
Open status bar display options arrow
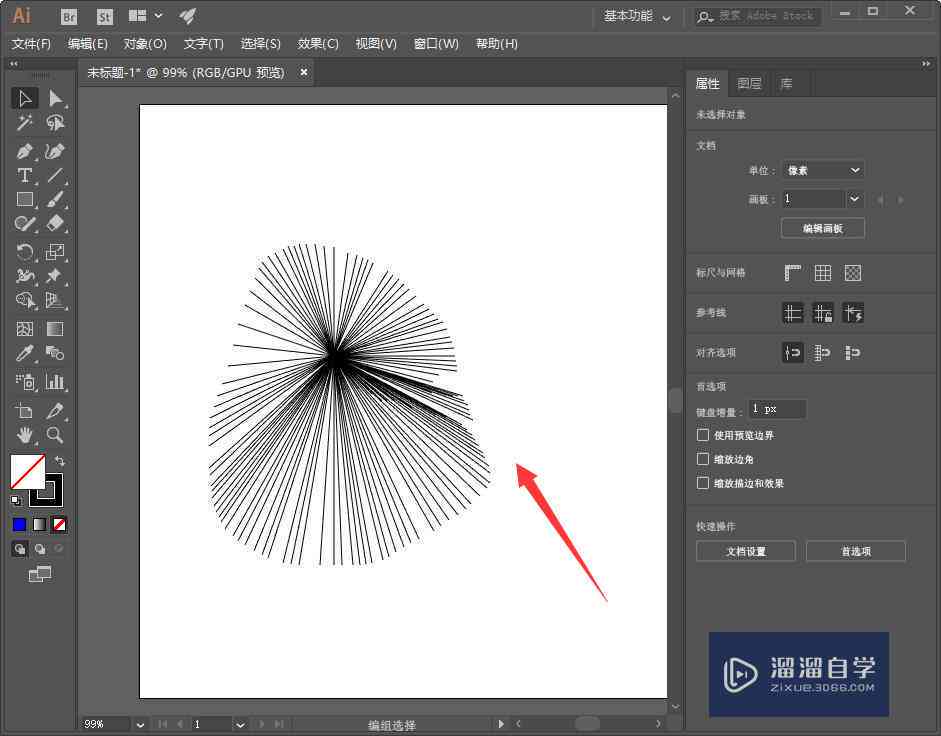coord(501,724)
